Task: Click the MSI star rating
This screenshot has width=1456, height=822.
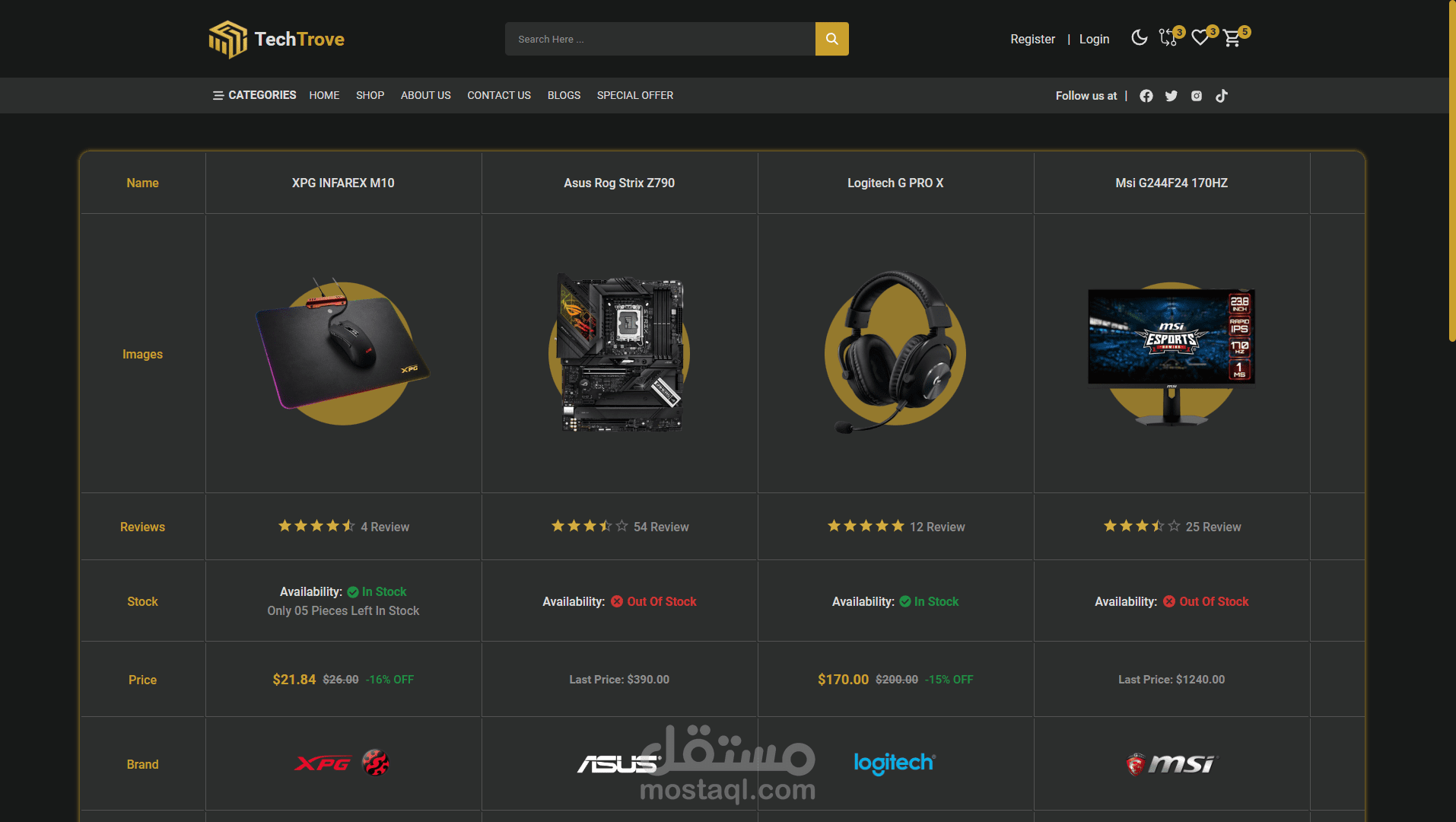Action: click(x=1142, y=526)
